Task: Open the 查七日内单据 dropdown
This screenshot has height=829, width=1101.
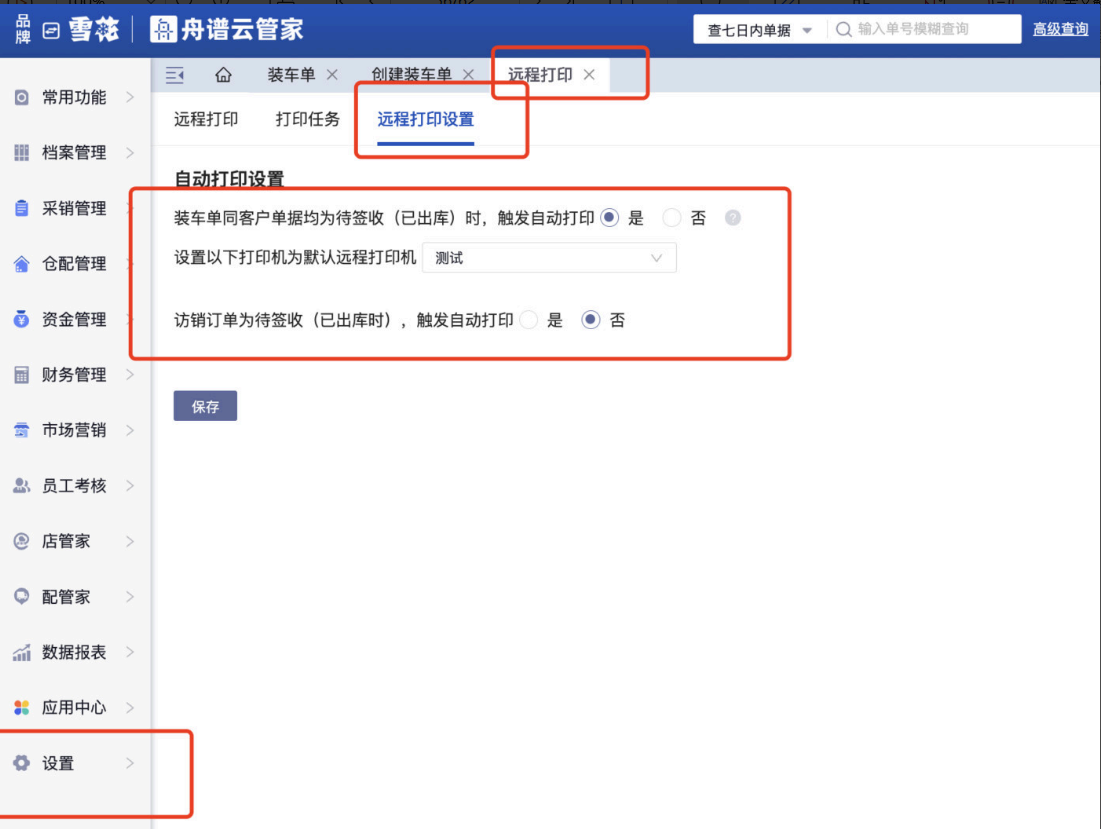Action: point(759,30)
